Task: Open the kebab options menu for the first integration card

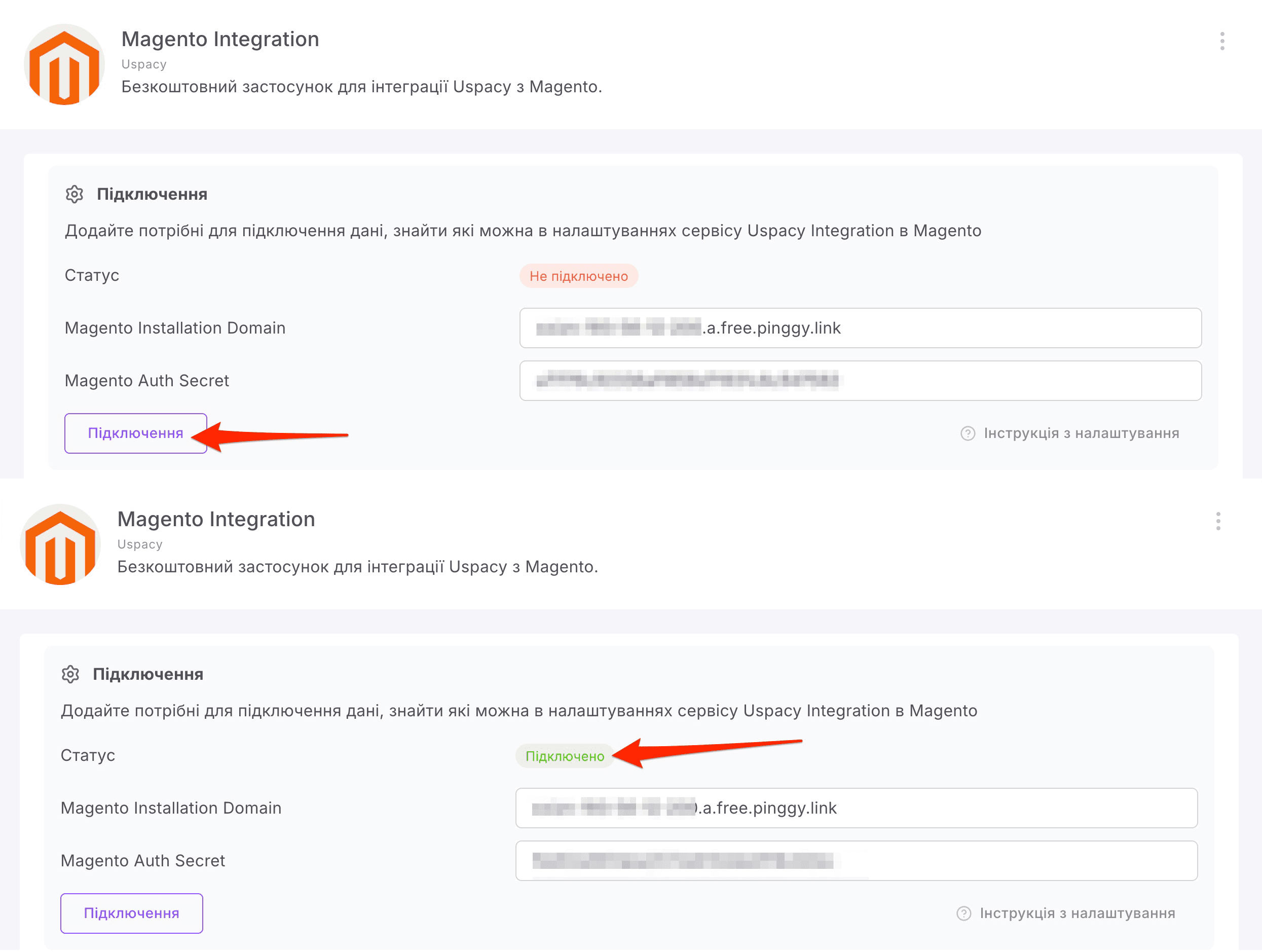Action: click(x=1221, y=40)
